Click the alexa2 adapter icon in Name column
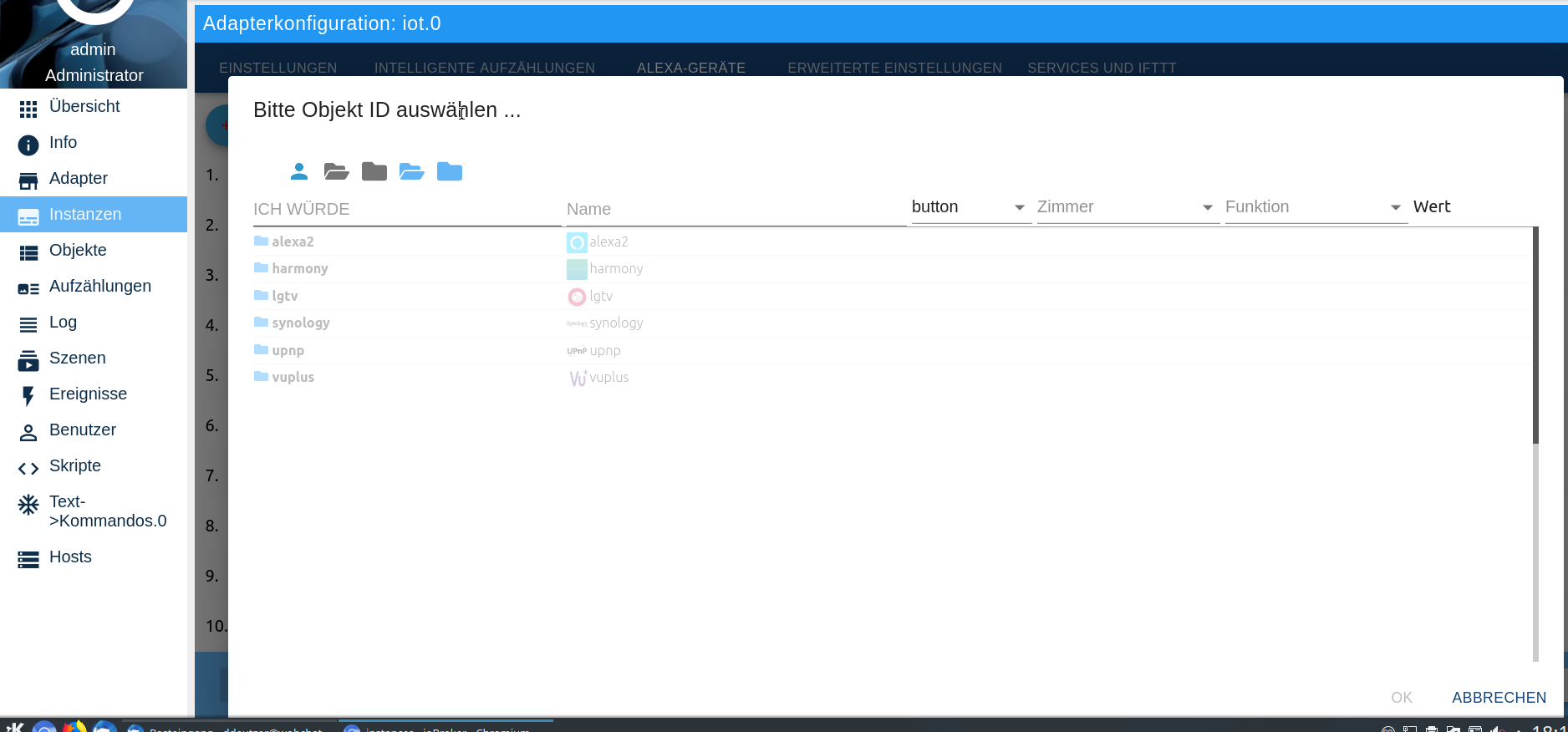This screenshot has width=1568, height=732. (577, 242)
